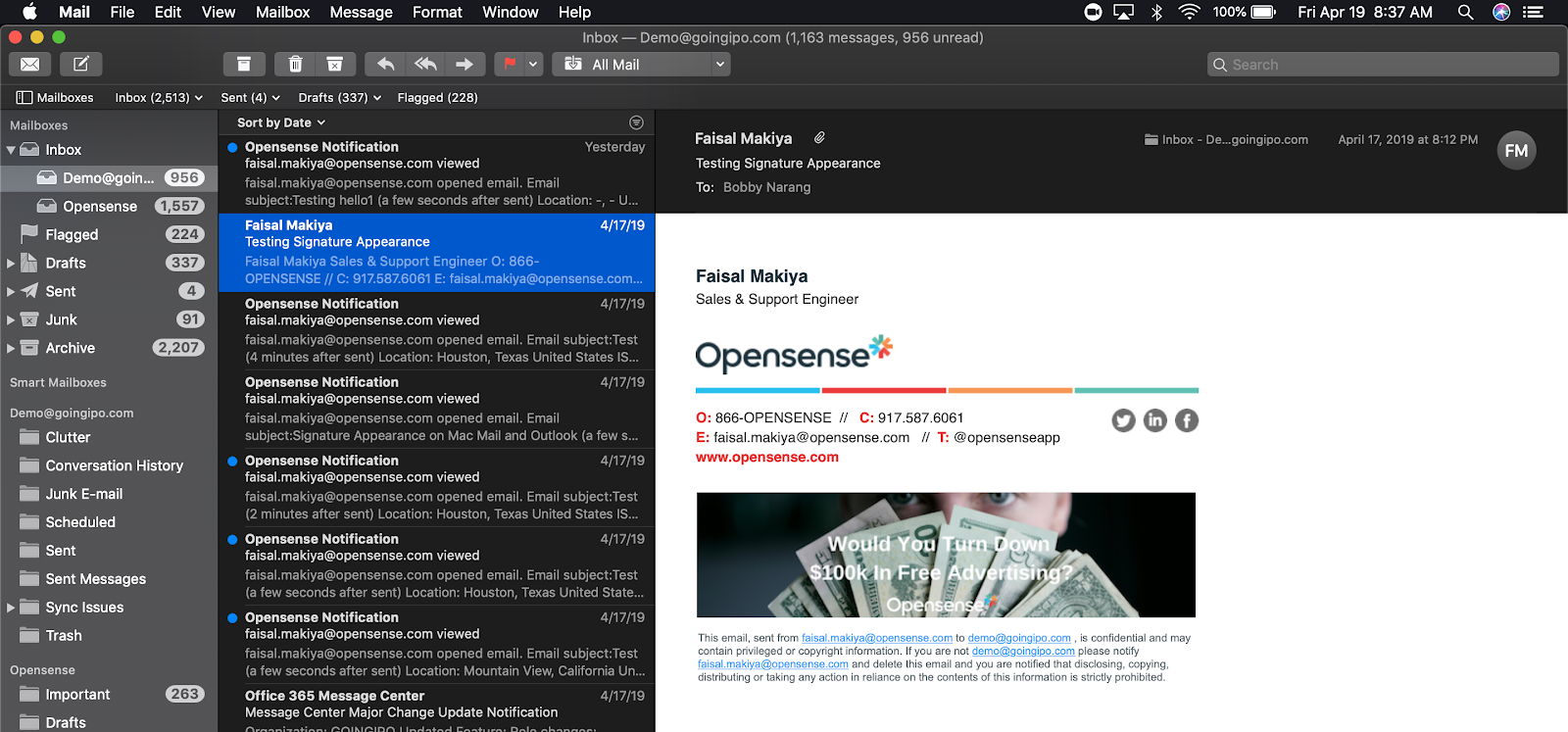Open the Sort by Date dropdown
1568x732 pixels.
[x=281, y=122]
